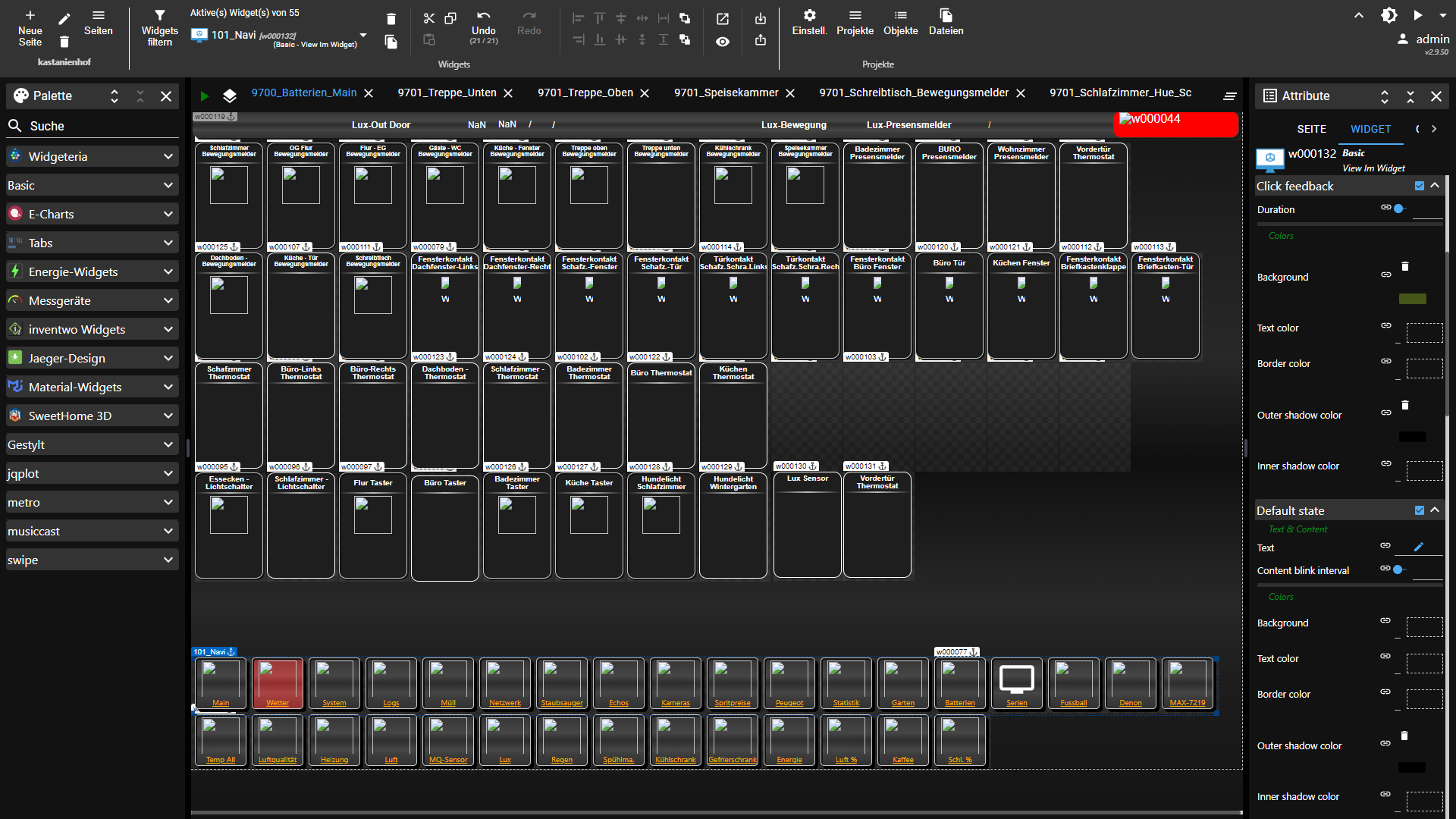The width and height of the screenshot is (1456, 819).
Task: Edit Default state Text pencil icon
Action: coord(1419,546)
